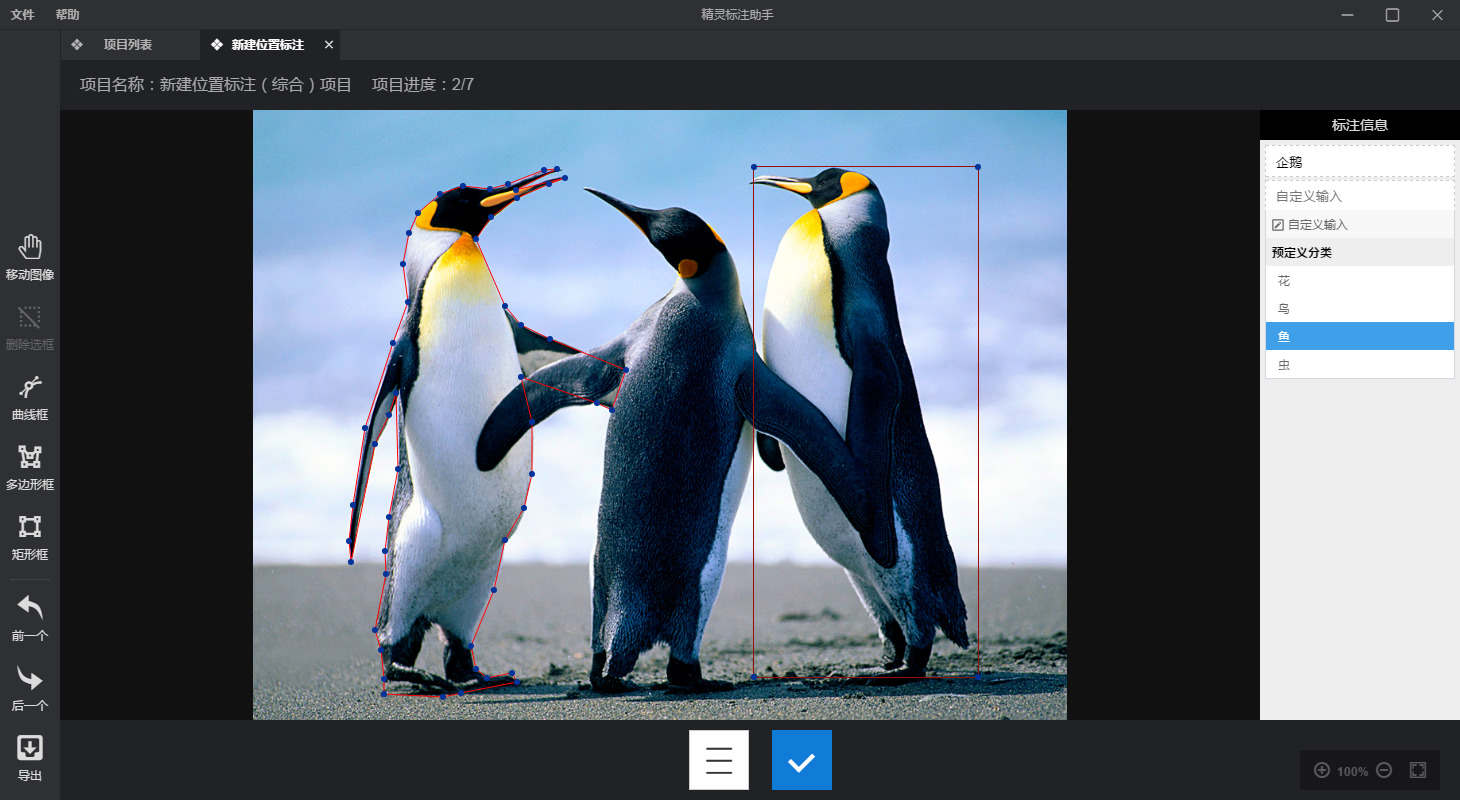Go to next image with 后一个
Image resolution: width=1460 pixels, height=800 pixels.
pyautogui.click(x=30, y=687)
